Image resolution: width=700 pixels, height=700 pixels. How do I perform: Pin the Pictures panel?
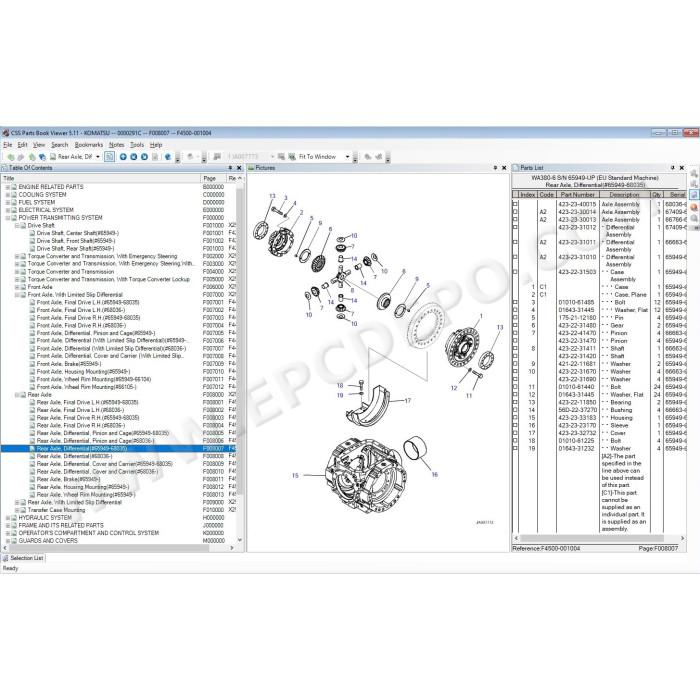pyautogui.click(x=495, y=168)
